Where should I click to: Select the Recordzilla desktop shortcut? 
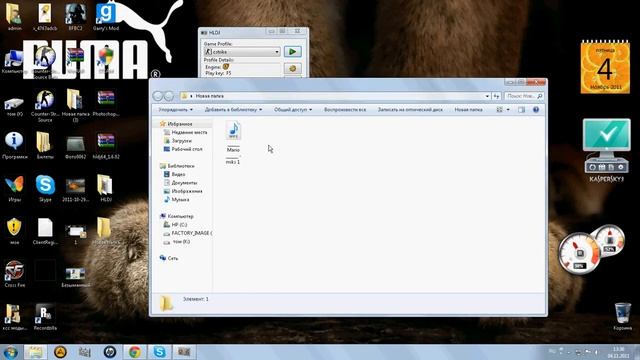[x=45, y=316]
